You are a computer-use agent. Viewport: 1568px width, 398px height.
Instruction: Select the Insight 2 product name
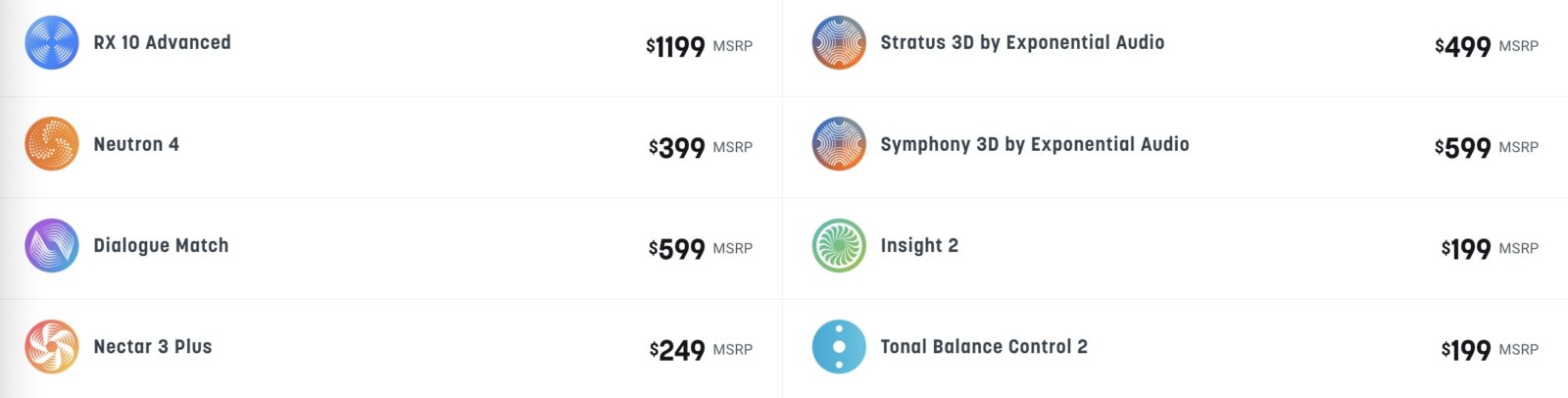(919, 245)
